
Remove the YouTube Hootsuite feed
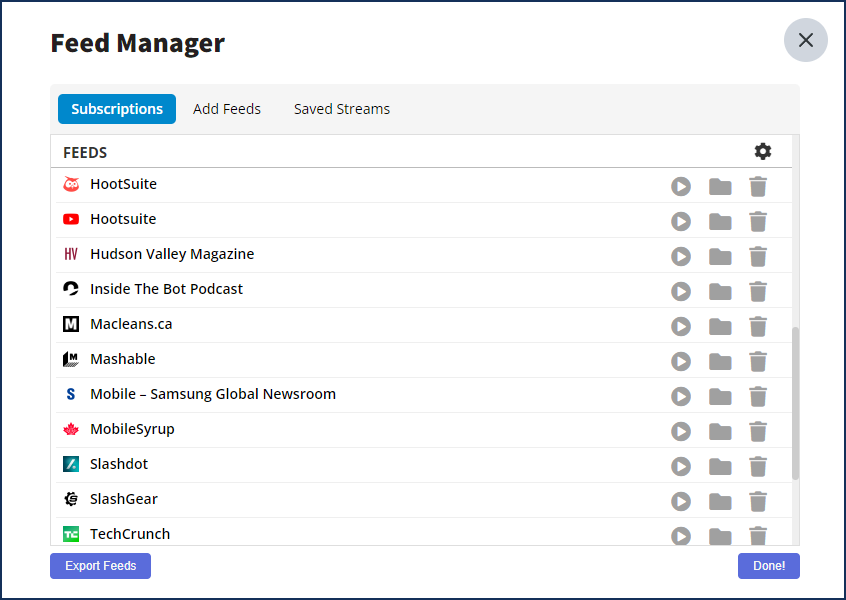click(x=758, y=221)
